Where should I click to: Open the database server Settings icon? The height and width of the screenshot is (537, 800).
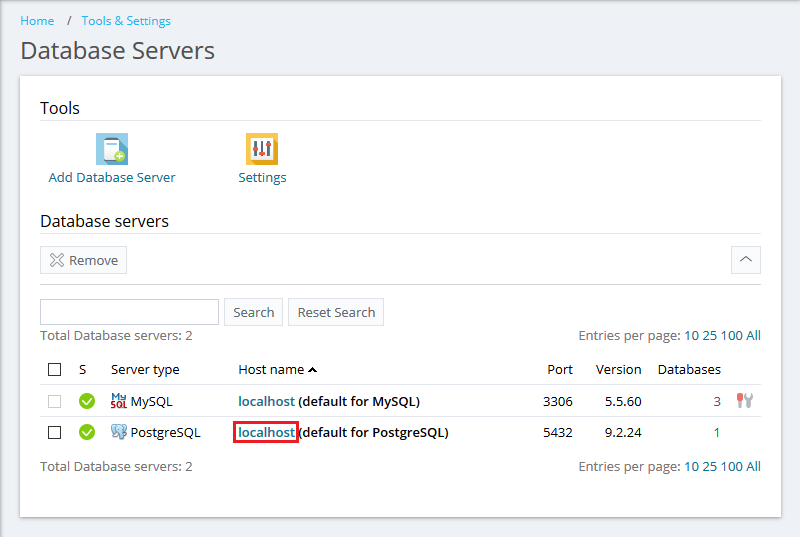click(262, 149)
